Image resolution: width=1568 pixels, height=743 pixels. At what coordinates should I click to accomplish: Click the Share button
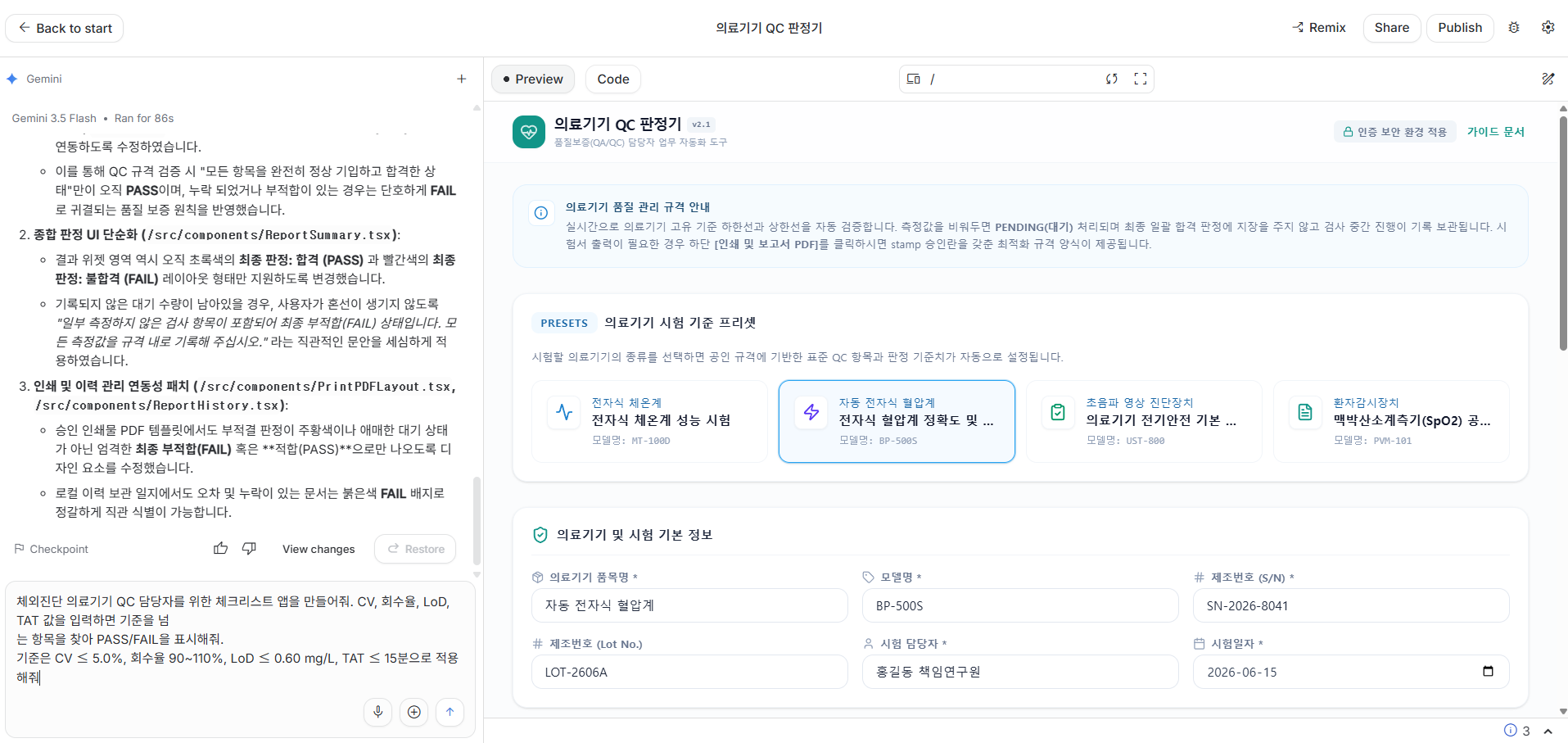(1391, 28)
